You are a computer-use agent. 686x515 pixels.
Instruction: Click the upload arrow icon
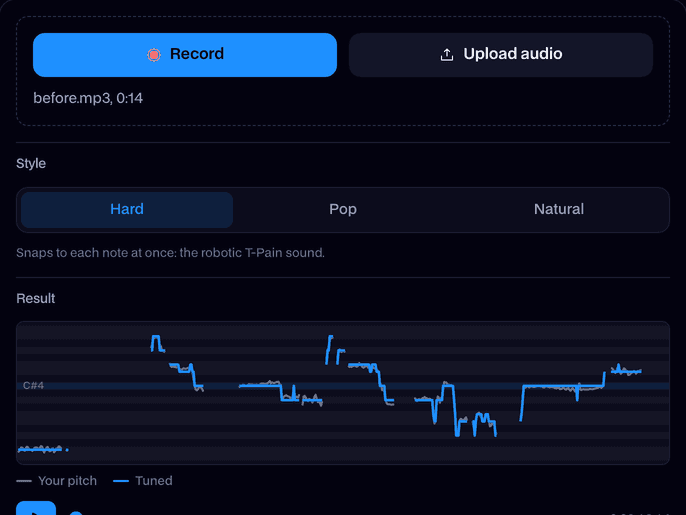446,55
